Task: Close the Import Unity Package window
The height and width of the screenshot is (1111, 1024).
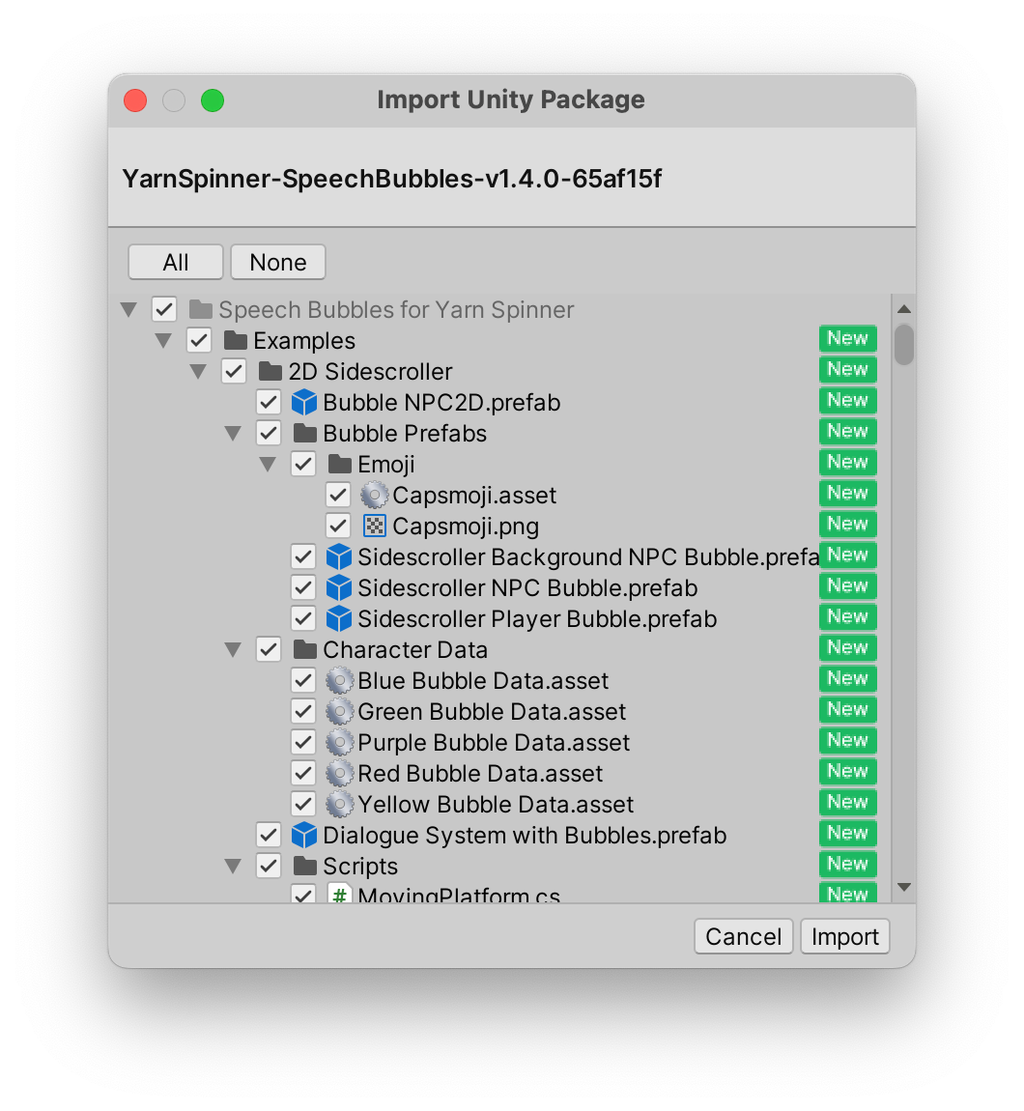Action: (135, 101)
